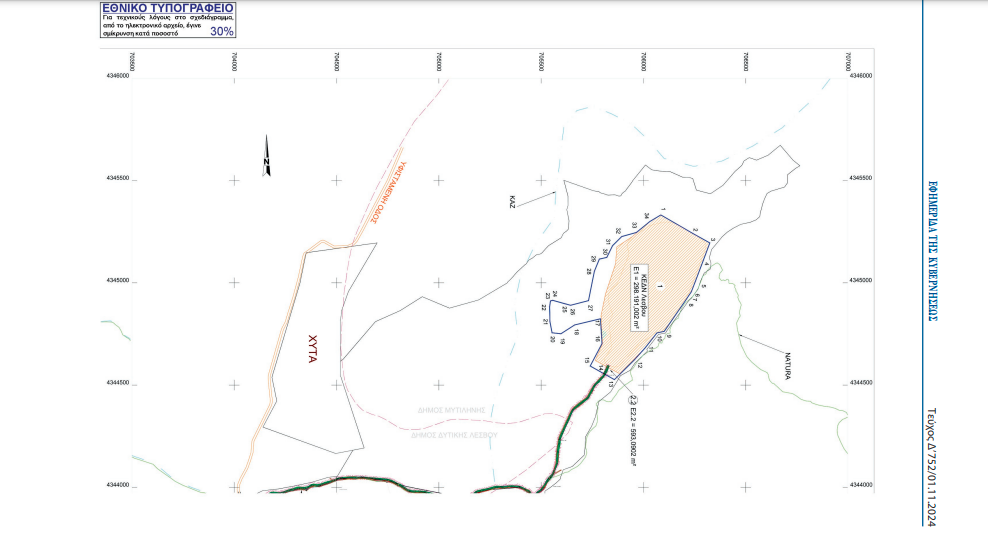
Task: Click the circled number 1 parcel marker
Action: [x=661, y=285]
